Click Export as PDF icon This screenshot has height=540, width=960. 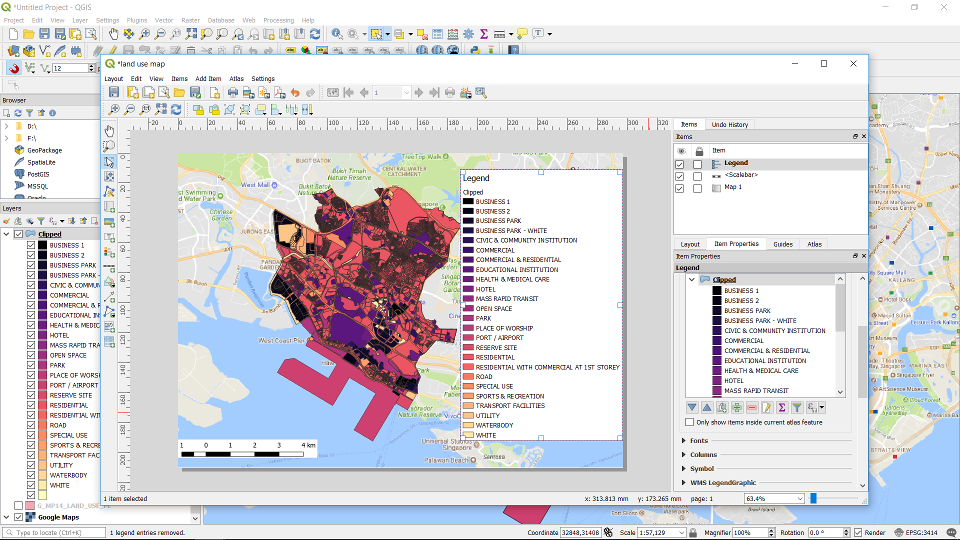(x=279, y=93)
